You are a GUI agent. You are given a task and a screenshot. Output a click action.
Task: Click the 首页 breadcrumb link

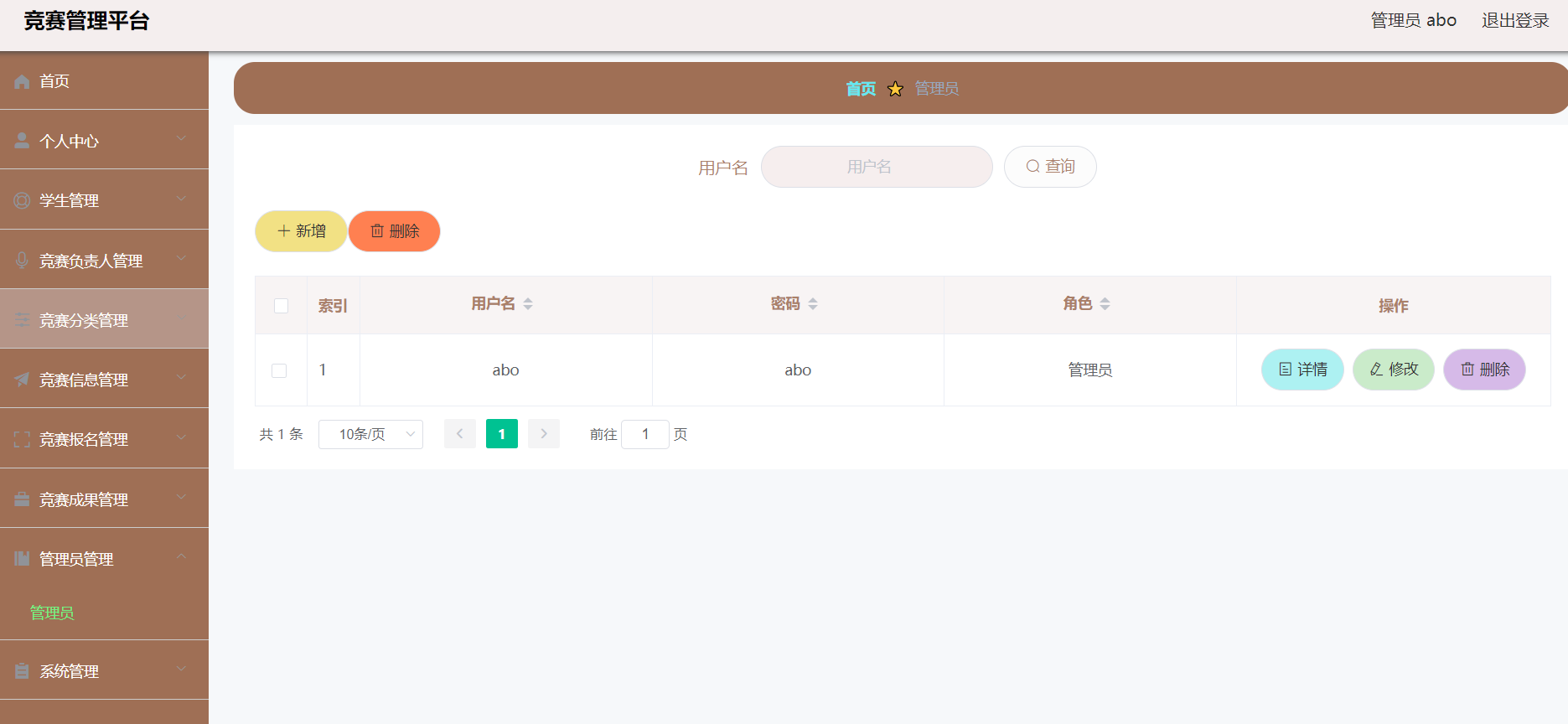click(861, 89)
